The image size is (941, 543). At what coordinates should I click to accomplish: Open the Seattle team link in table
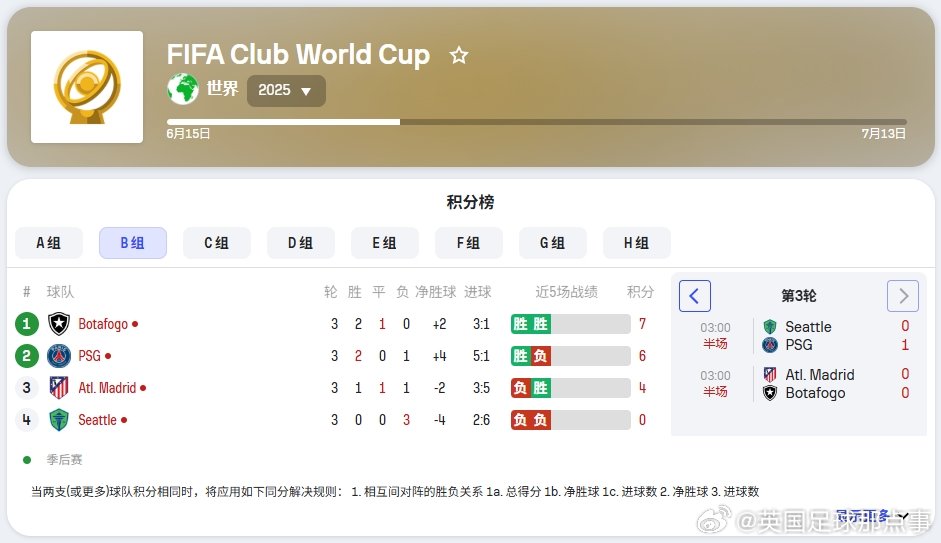pos(97,419)
